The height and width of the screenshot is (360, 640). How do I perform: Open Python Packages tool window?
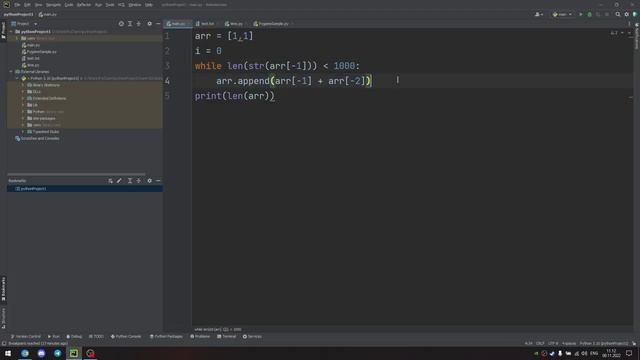[166, 336]
